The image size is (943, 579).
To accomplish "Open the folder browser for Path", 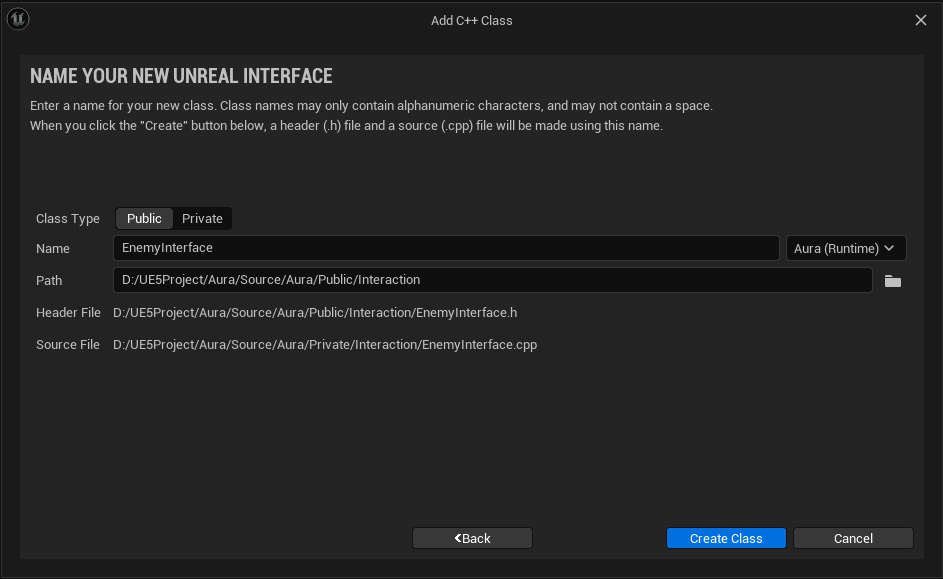I will pyautogui.click(x=893, y=281).
